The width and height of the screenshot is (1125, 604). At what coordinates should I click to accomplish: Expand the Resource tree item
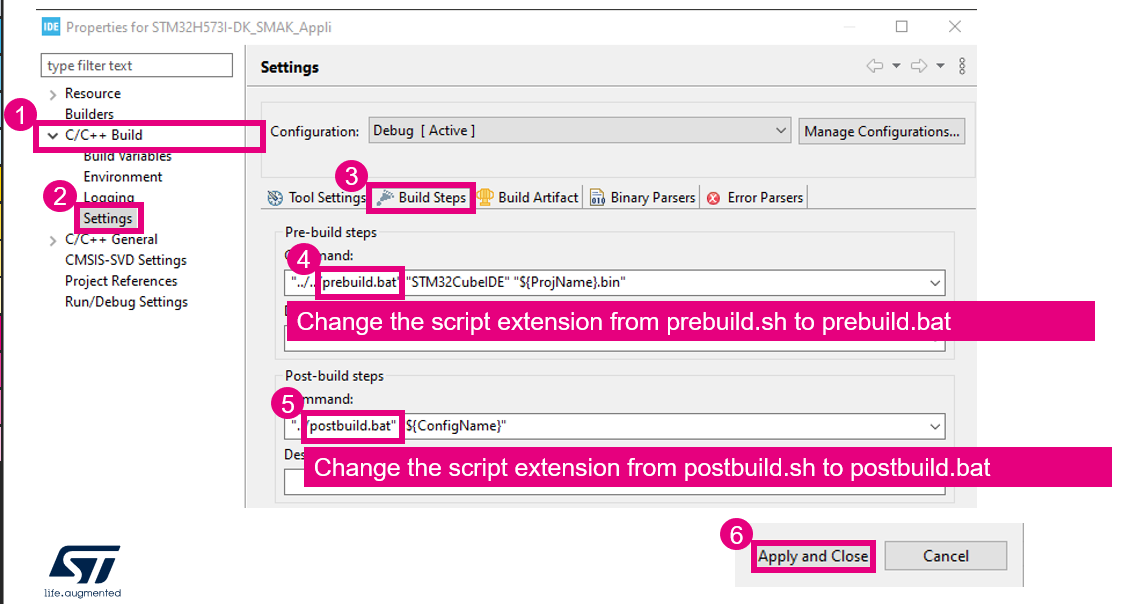point(51,93)
